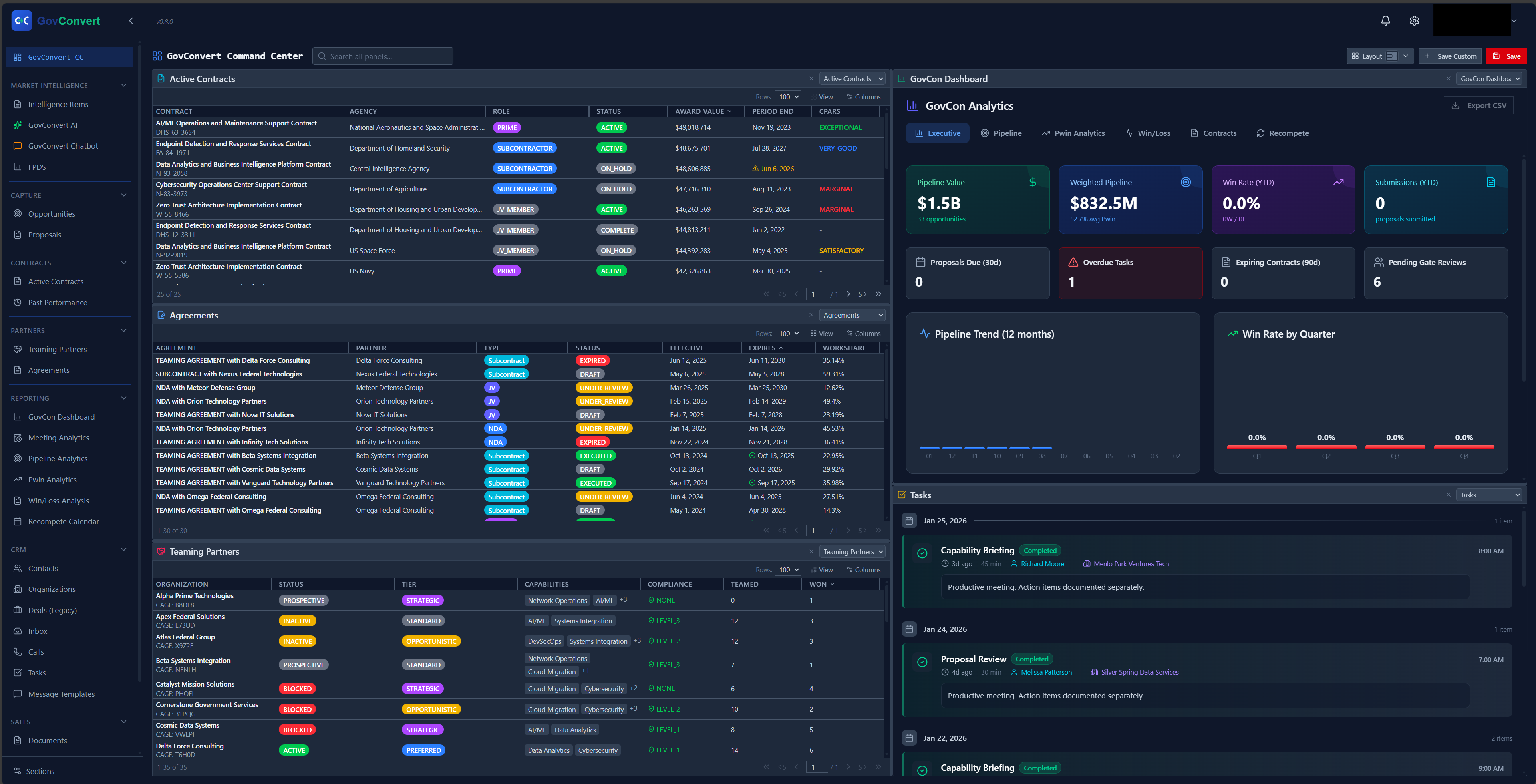1536x784 pixels.
Task: Open Win/Loss Analysis under Reporting
Action: 58,500
